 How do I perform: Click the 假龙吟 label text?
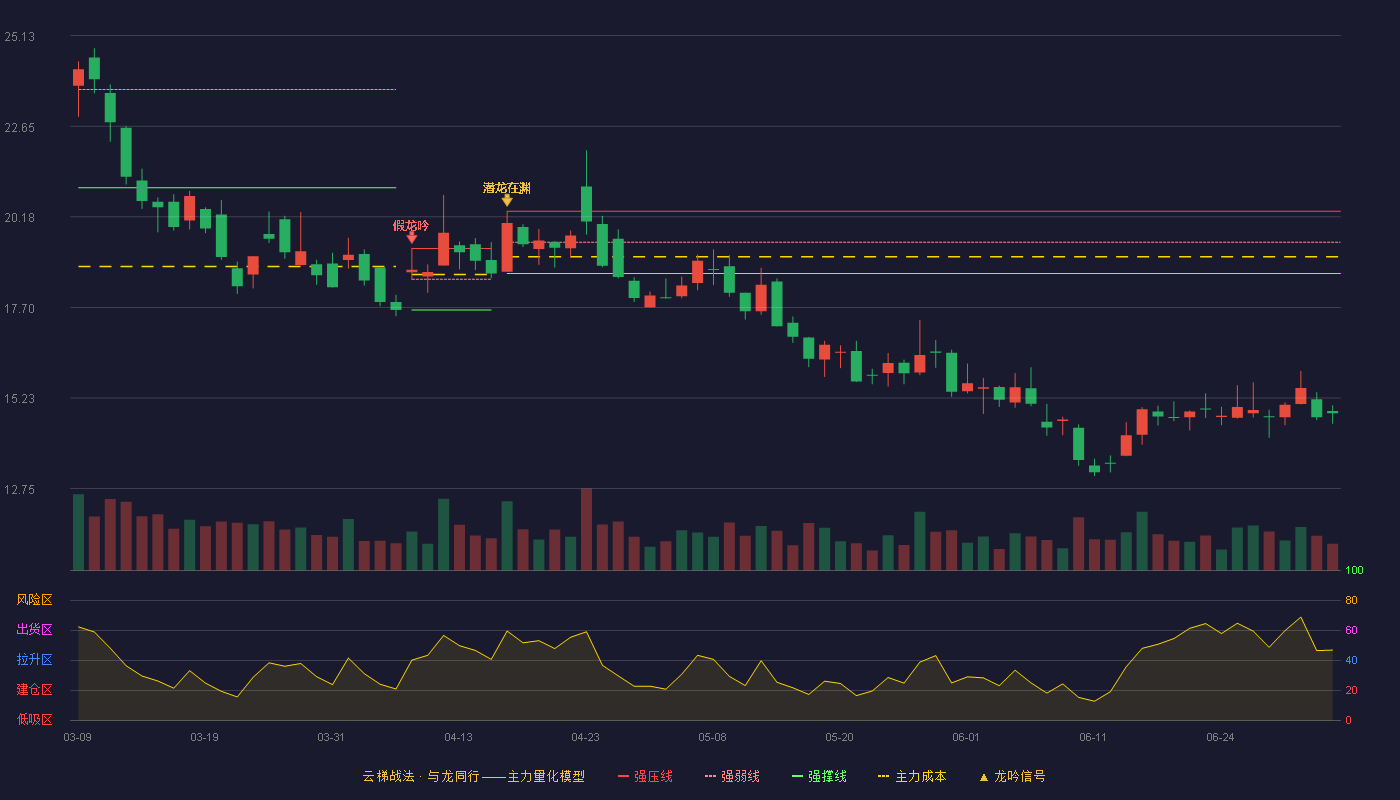pyautogui.click(x=411, y=225)
